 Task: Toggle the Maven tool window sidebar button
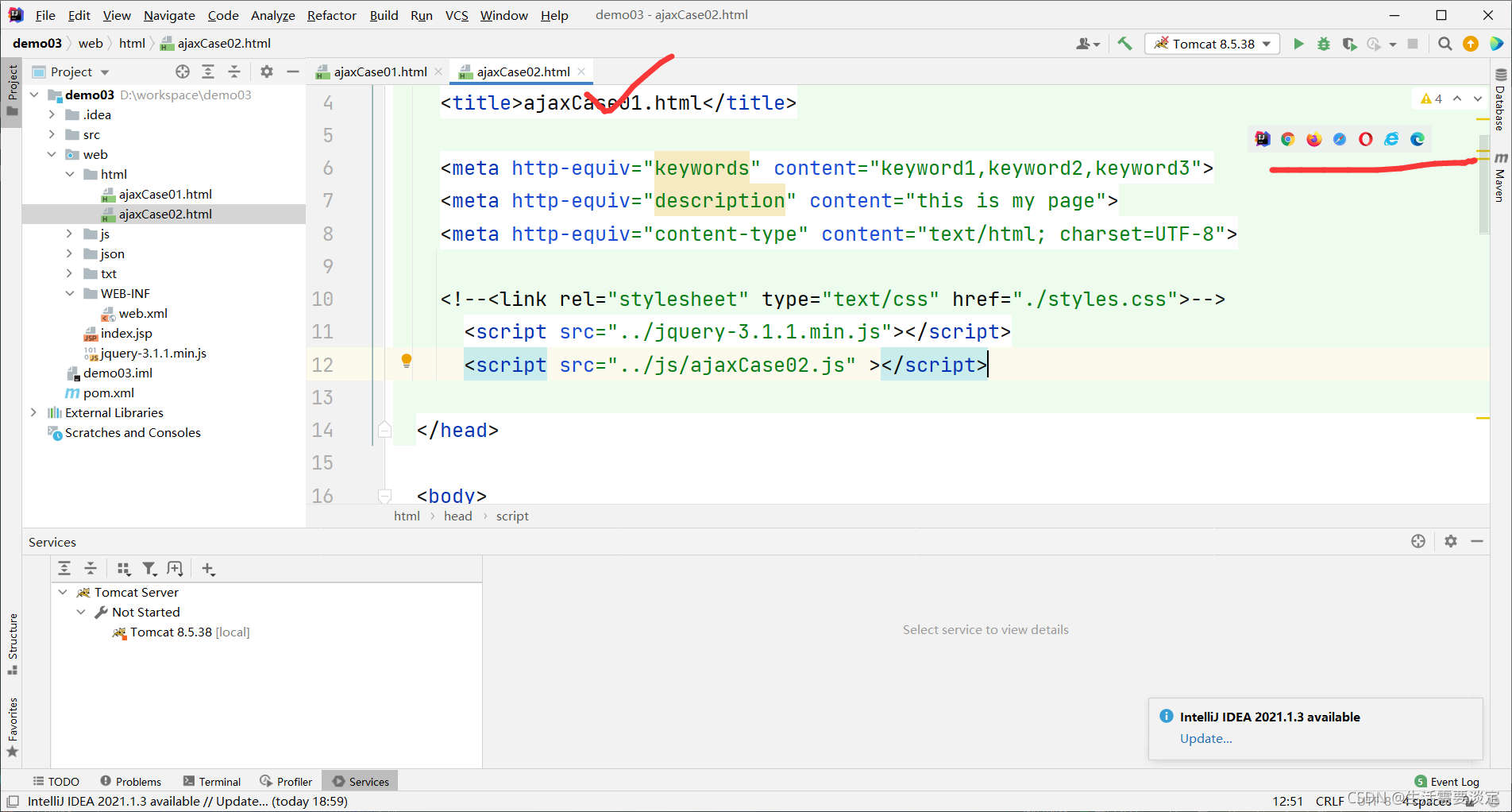pos(1500,178)
